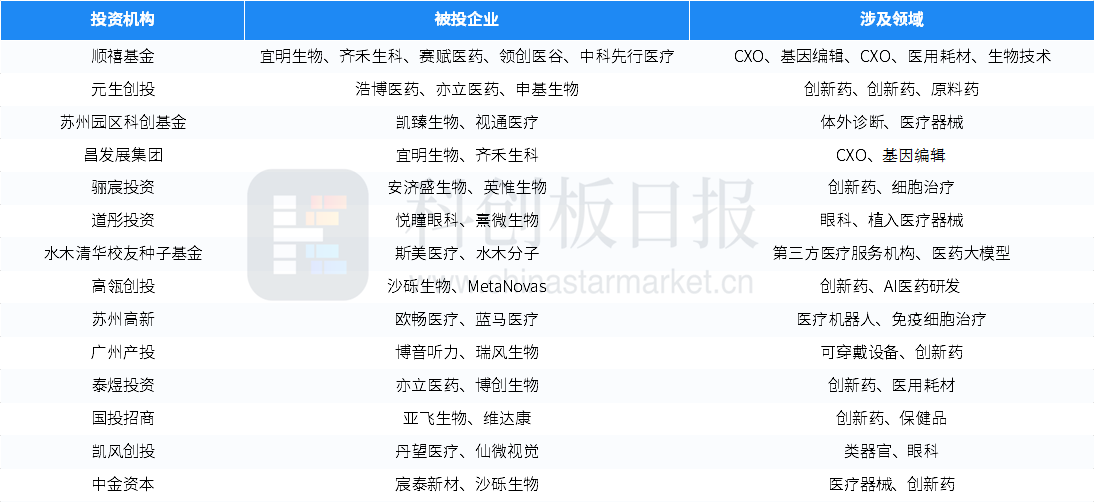Select the 水木清华校友种子基金 cell
The image size is (1095, 503).
point(122,254)
